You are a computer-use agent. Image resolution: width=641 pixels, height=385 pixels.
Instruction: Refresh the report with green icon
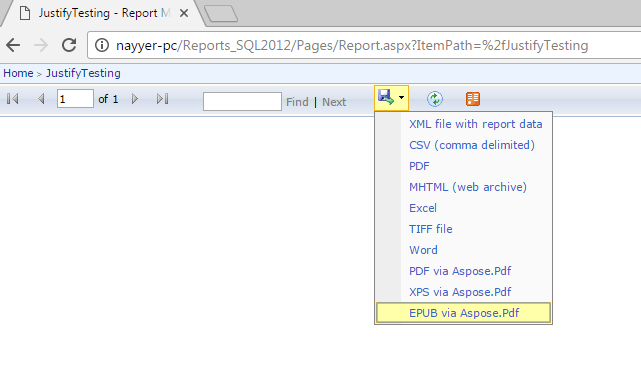[435, 99]
